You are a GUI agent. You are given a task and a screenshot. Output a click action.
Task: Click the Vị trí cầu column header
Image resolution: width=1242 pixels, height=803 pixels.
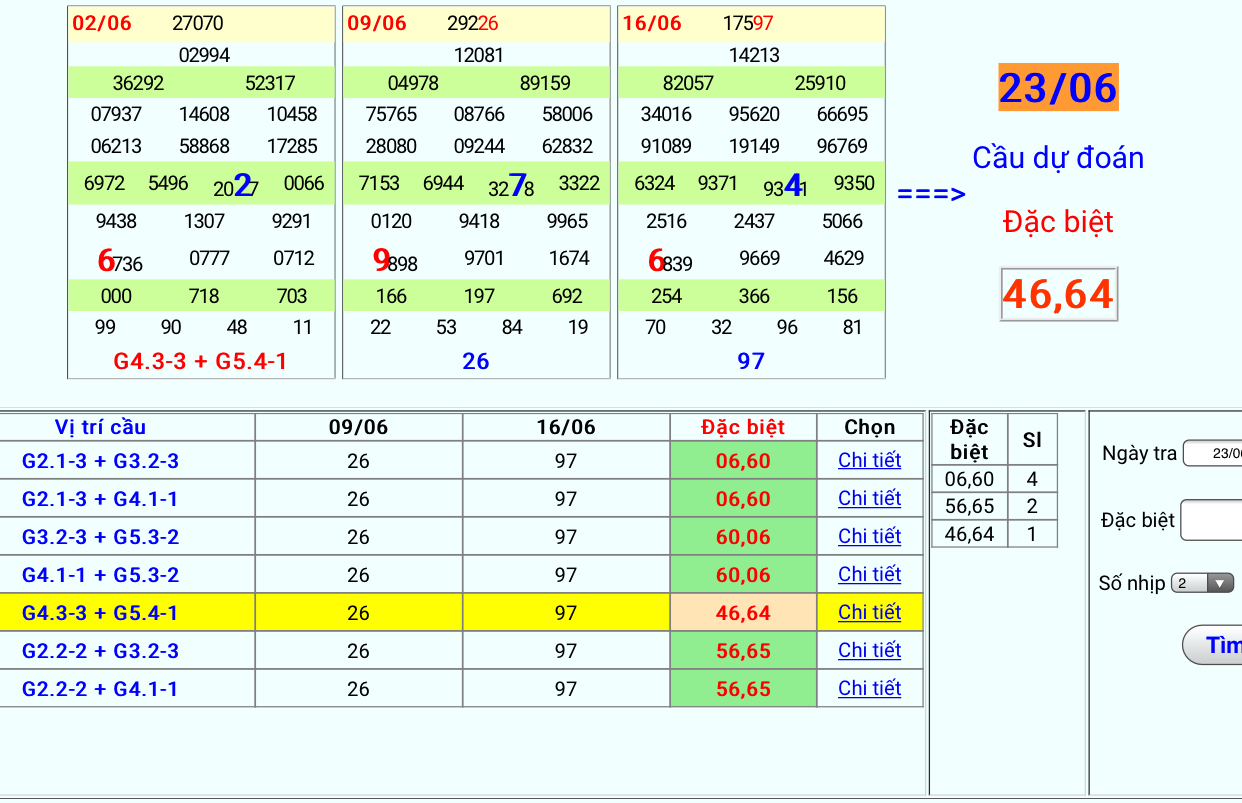[100, 427]
